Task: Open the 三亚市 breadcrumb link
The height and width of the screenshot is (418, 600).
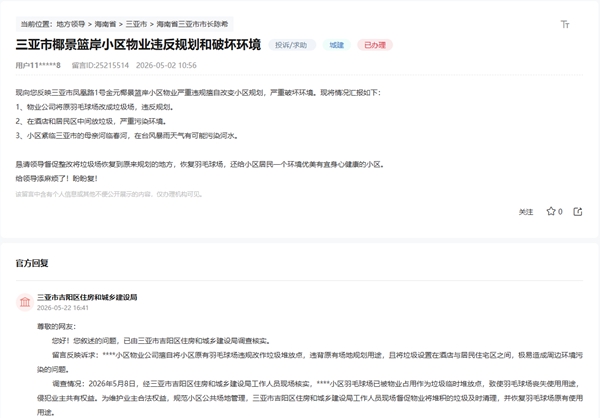Action: (136, 24)
